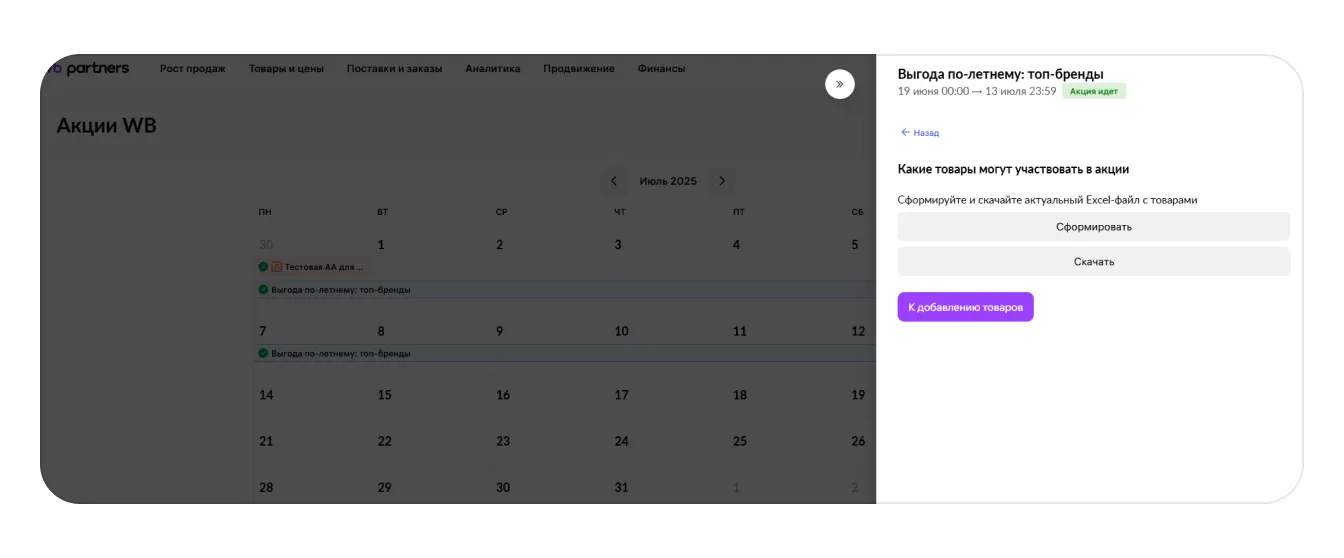Click green check icon on Тестовая АА event

(263, 267)
